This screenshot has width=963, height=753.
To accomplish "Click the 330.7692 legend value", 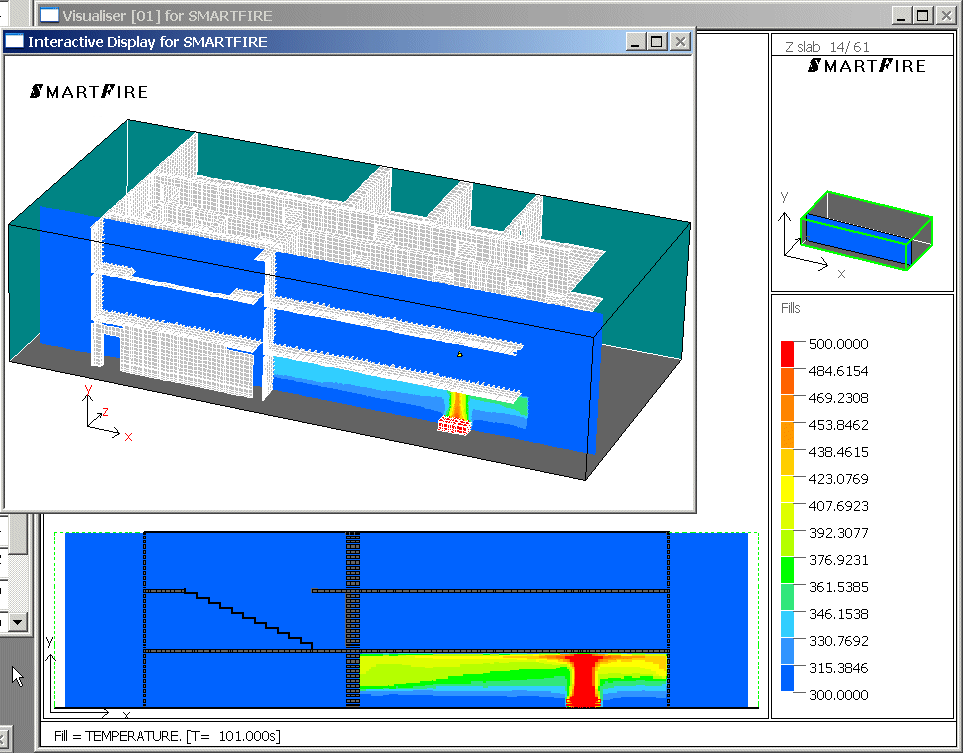I will [x=838, y=641].
